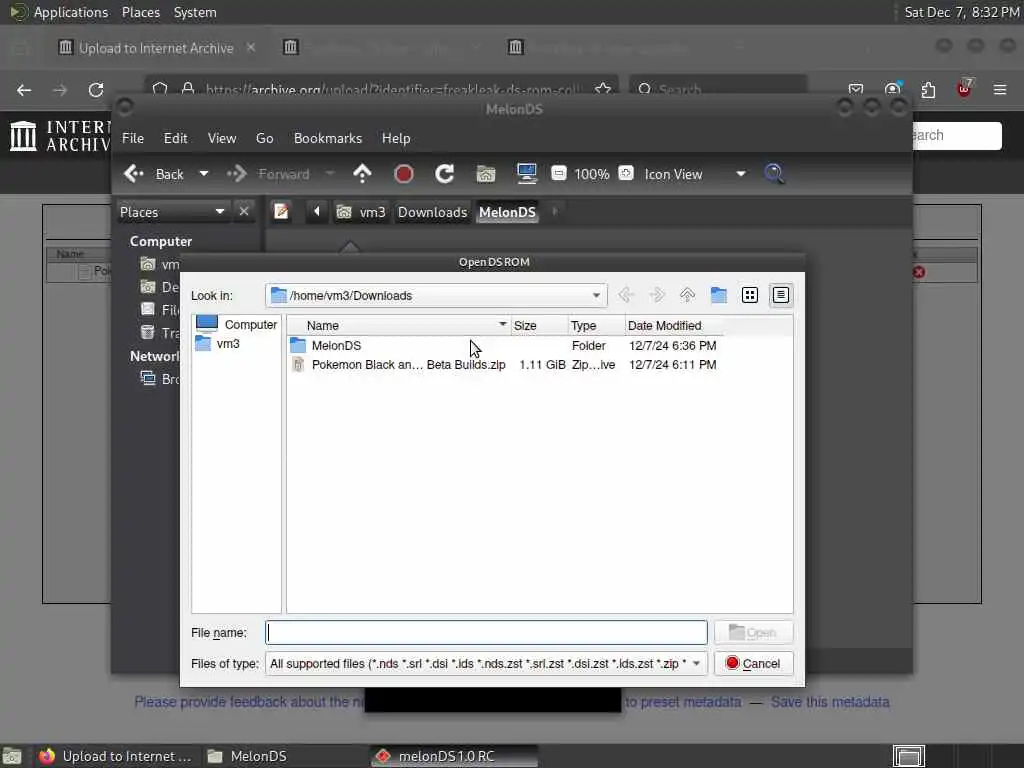Go back in Open DS ROM dialog
Viewport: 1024px width, 768px height.
point(626,295)
